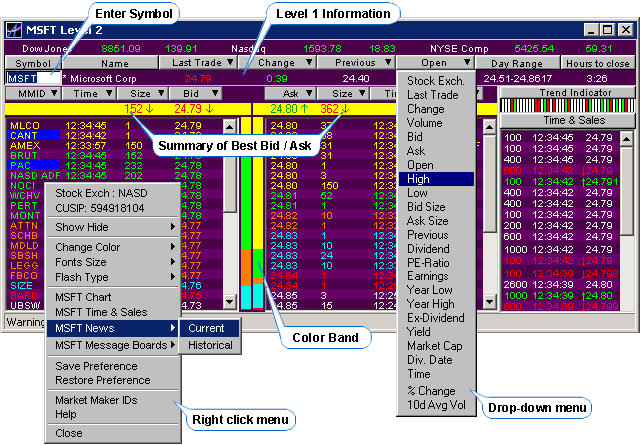Image resolution: width=640 pixels, height=445 pixels.
Task: Open MSFT Chart from context menu
Action: click(83, 297)
